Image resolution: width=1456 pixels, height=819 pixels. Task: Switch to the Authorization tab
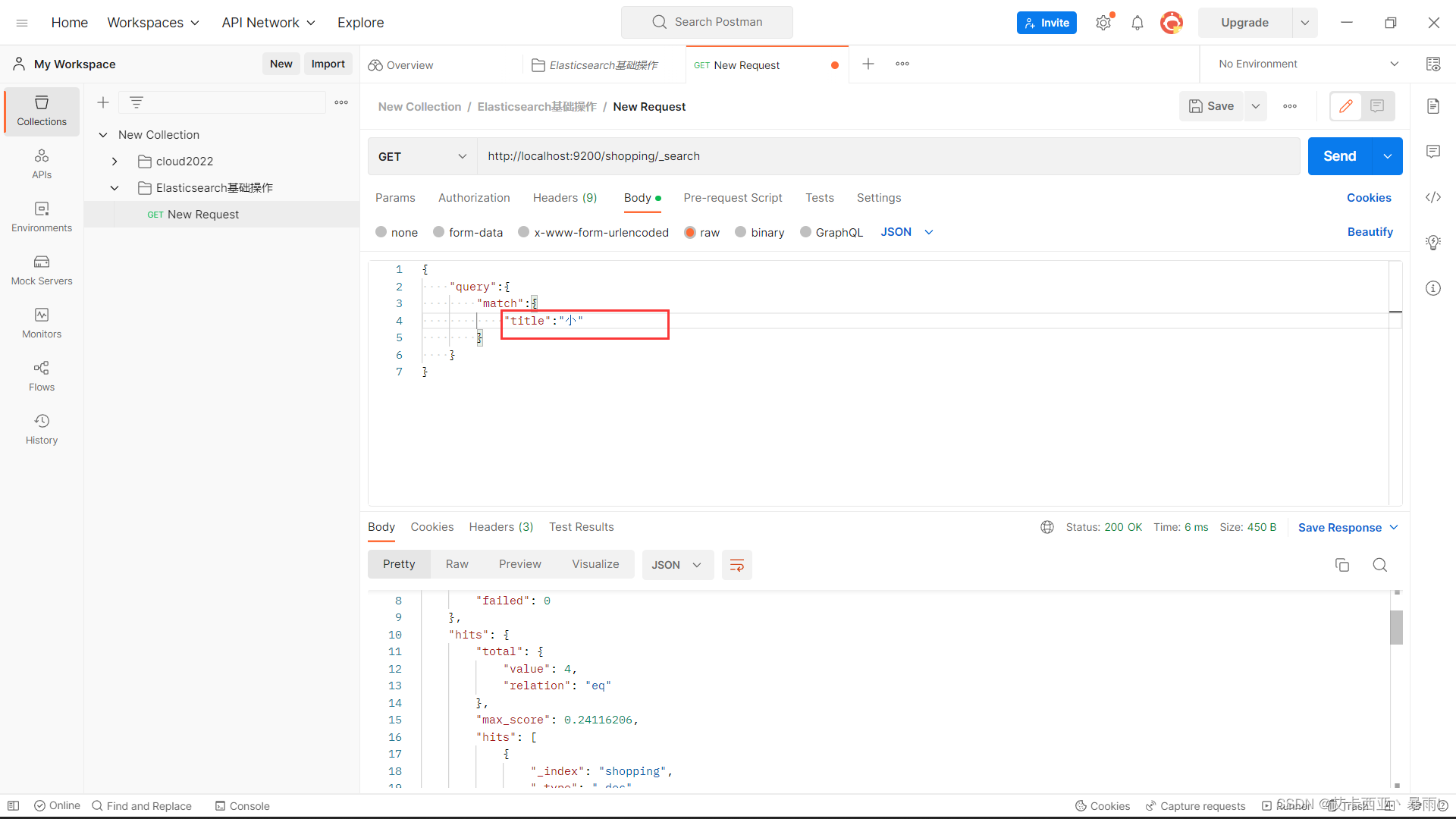click(474, 198)
